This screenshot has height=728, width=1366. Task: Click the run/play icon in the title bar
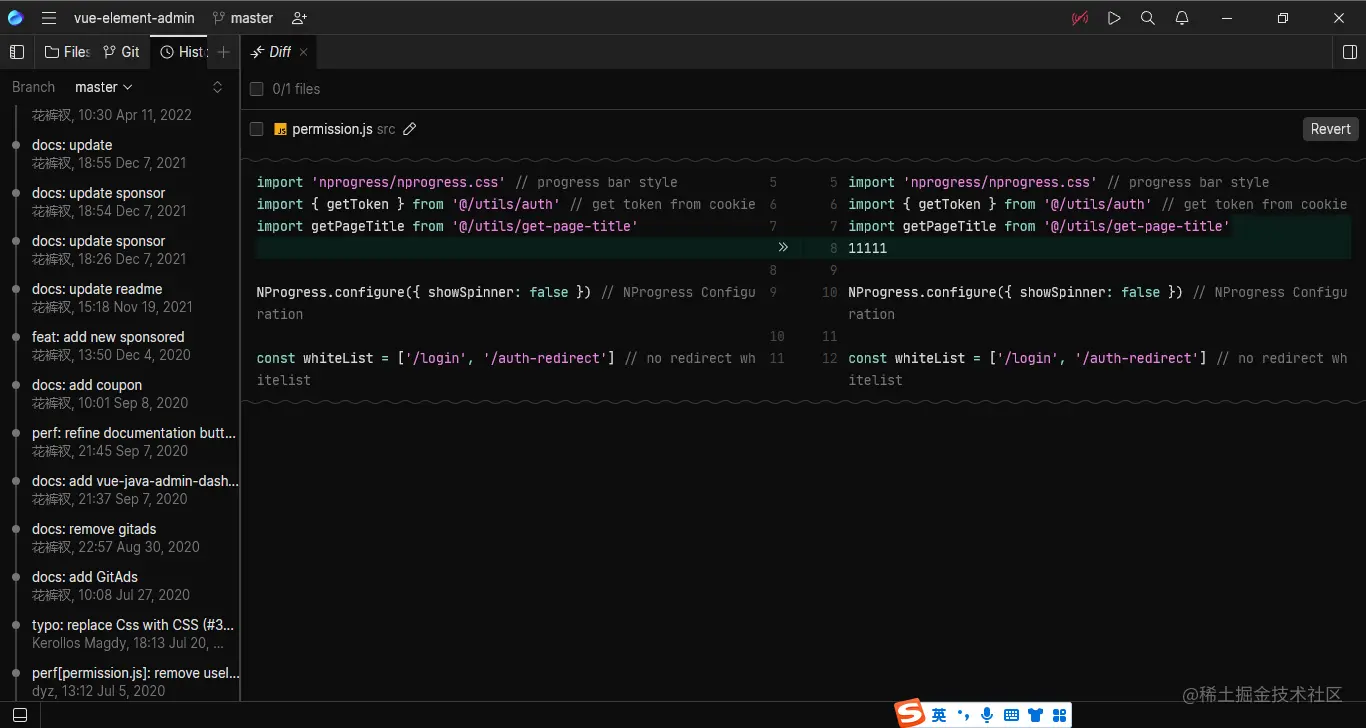(x=1114, y=17)
